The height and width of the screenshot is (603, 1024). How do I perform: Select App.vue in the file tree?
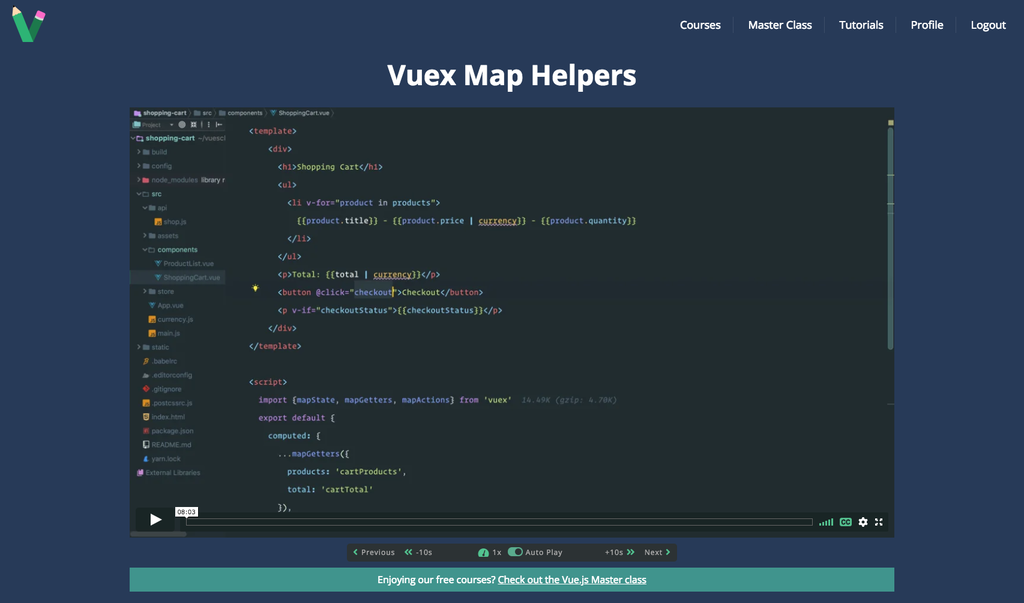166,305
